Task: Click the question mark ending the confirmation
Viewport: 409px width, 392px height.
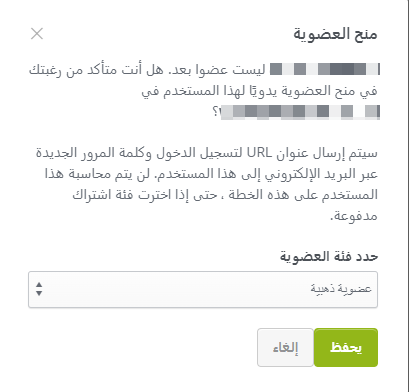Action: pos(216,112)
